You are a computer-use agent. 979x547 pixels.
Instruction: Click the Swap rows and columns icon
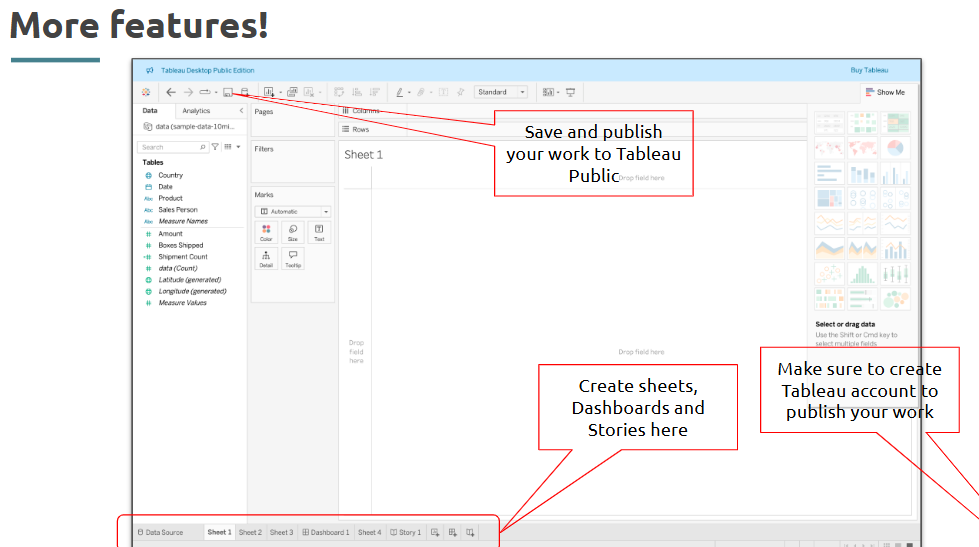339,92
